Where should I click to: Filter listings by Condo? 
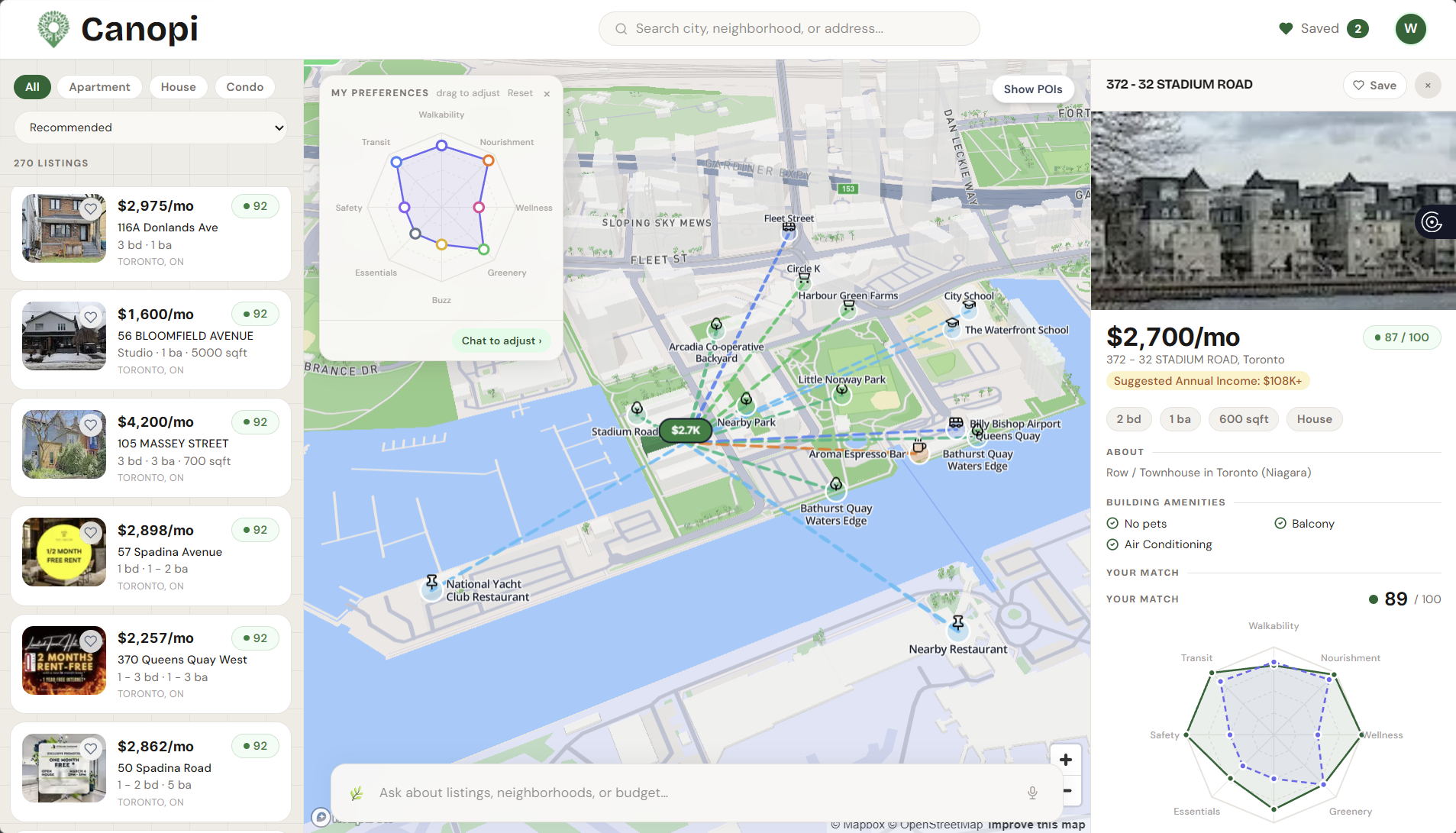(x=244, y=87)
